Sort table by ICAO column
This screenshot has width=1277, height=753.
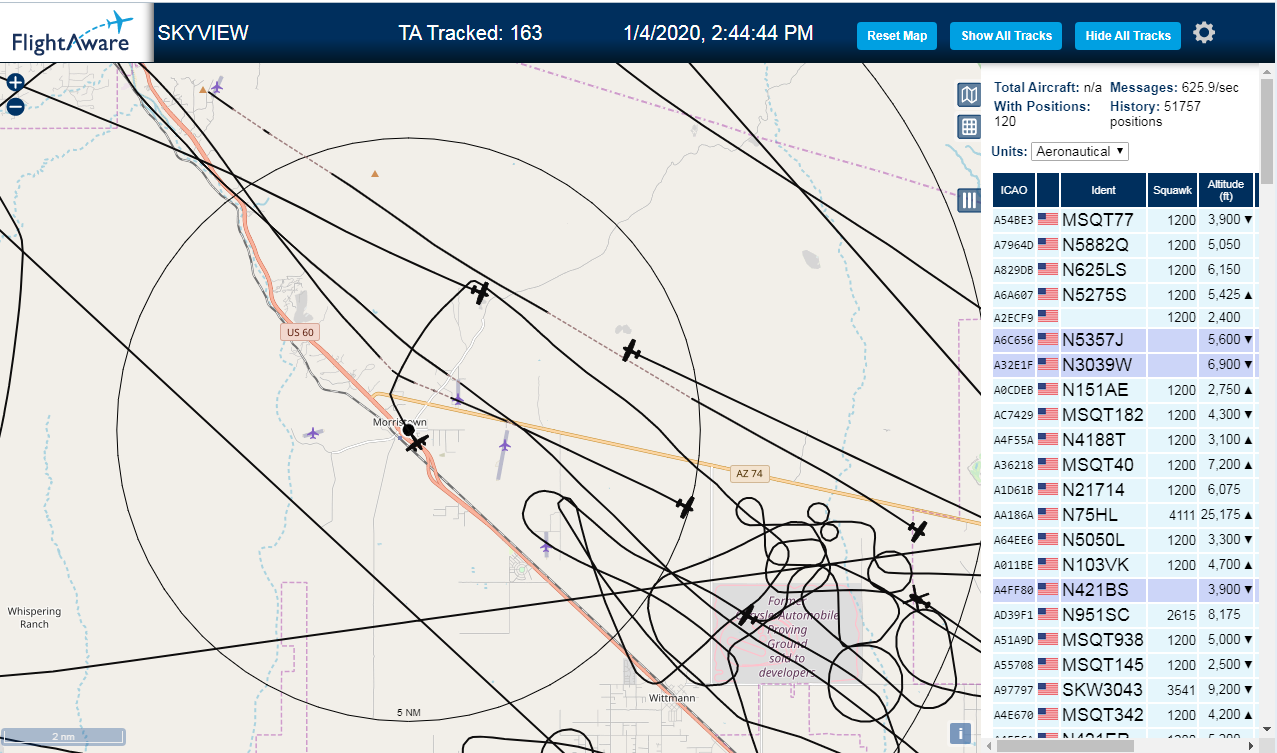[1014, 190]
